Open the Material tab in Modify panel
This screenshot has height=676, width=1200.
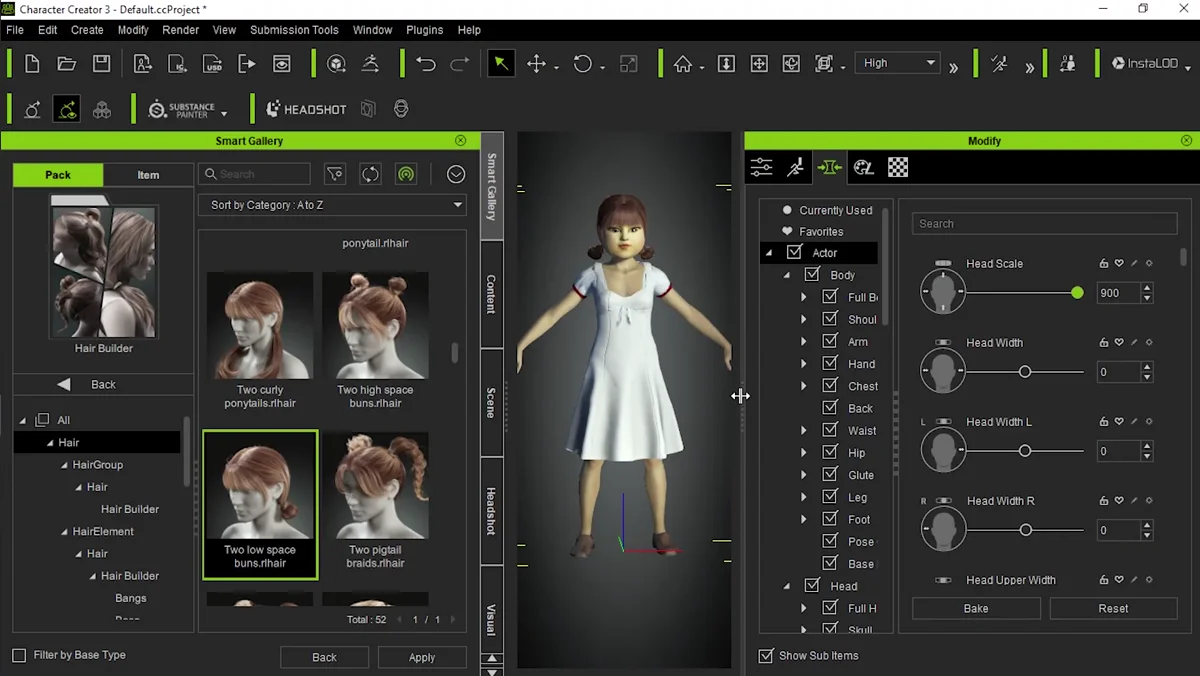point(864,168)
